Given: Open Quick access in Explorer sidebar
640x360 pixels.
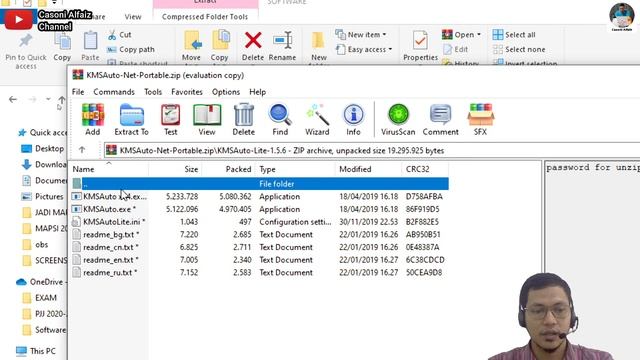Looking at the screenshot, I should point(42,132).
